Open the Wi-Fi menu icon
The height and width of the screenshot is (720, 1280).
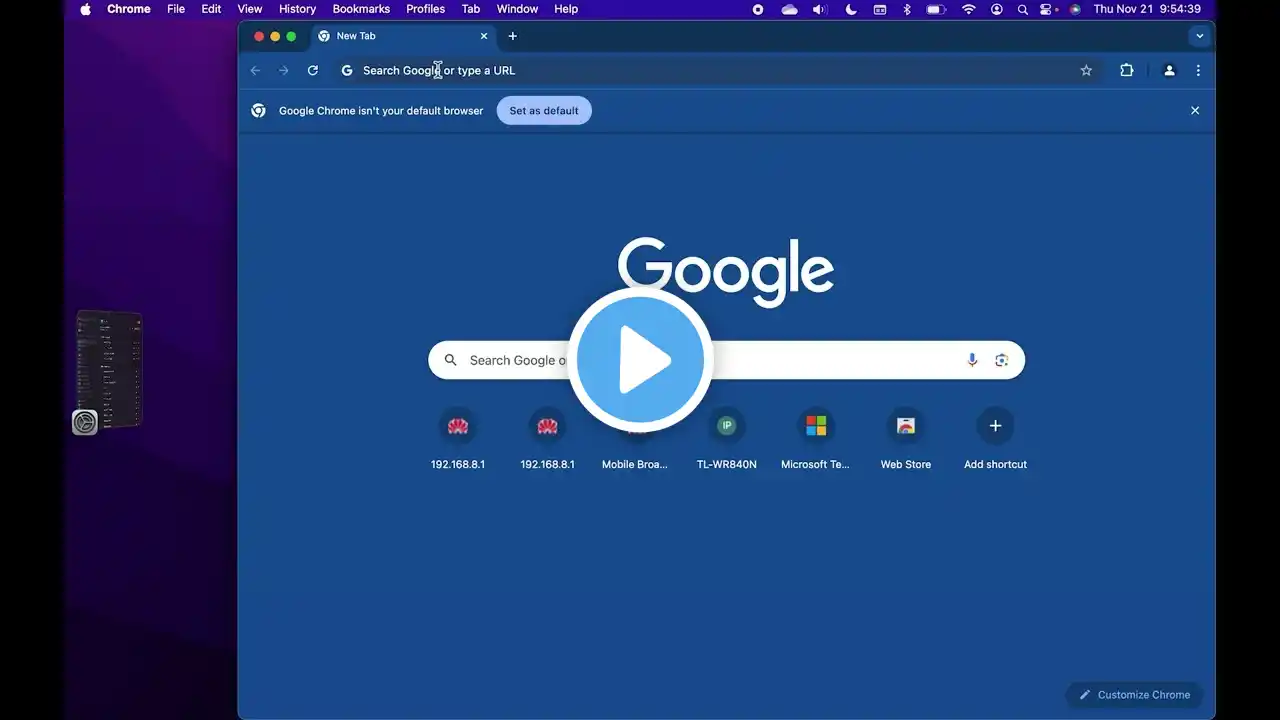pos(968,9)
